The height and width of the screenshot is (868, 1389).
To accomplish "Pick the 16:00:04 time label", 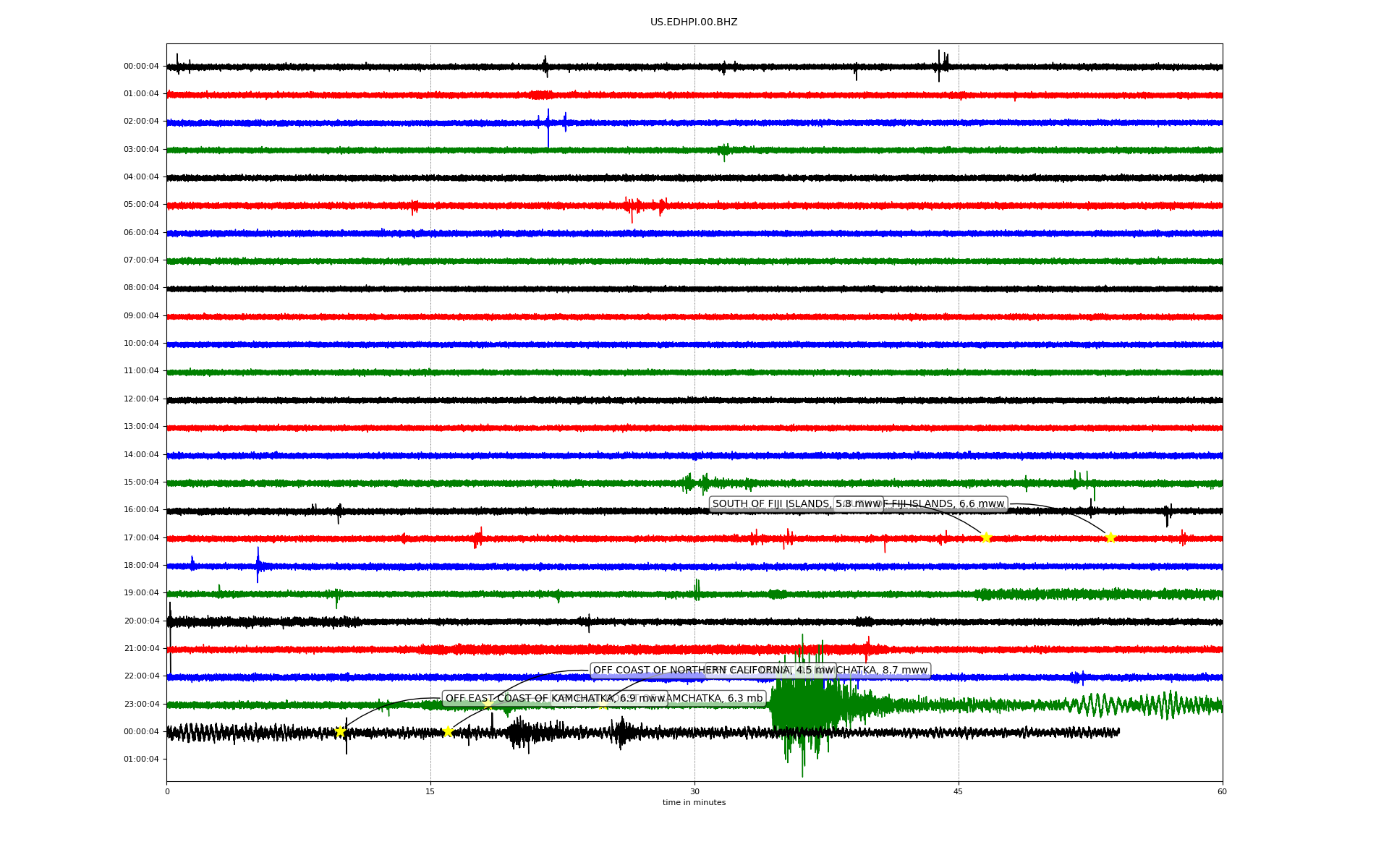I will [141, 510].
